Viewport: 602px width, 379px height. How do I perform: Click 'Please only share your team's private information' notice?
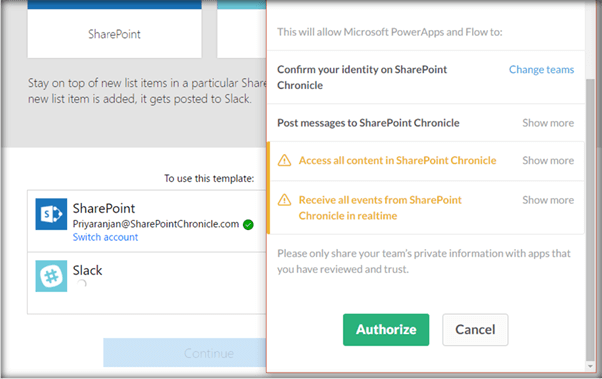point(424,261)
